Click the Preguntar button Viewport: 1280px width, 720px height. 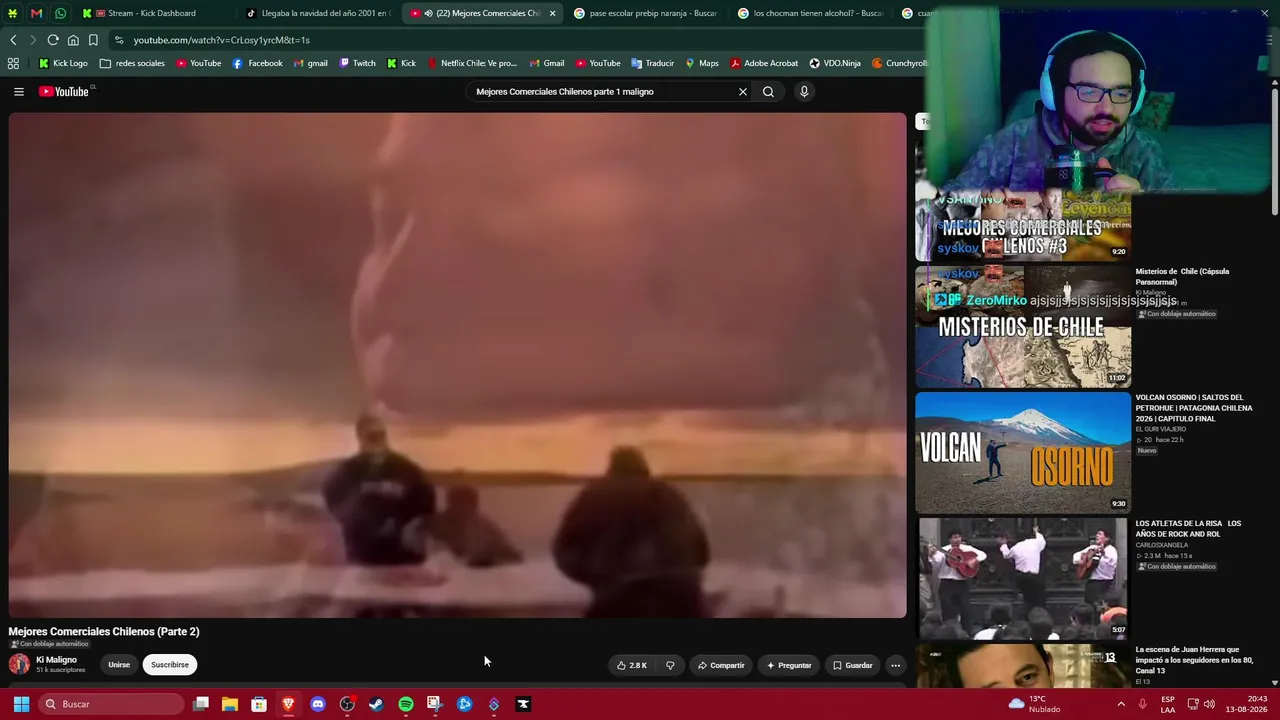click(789, 665)
